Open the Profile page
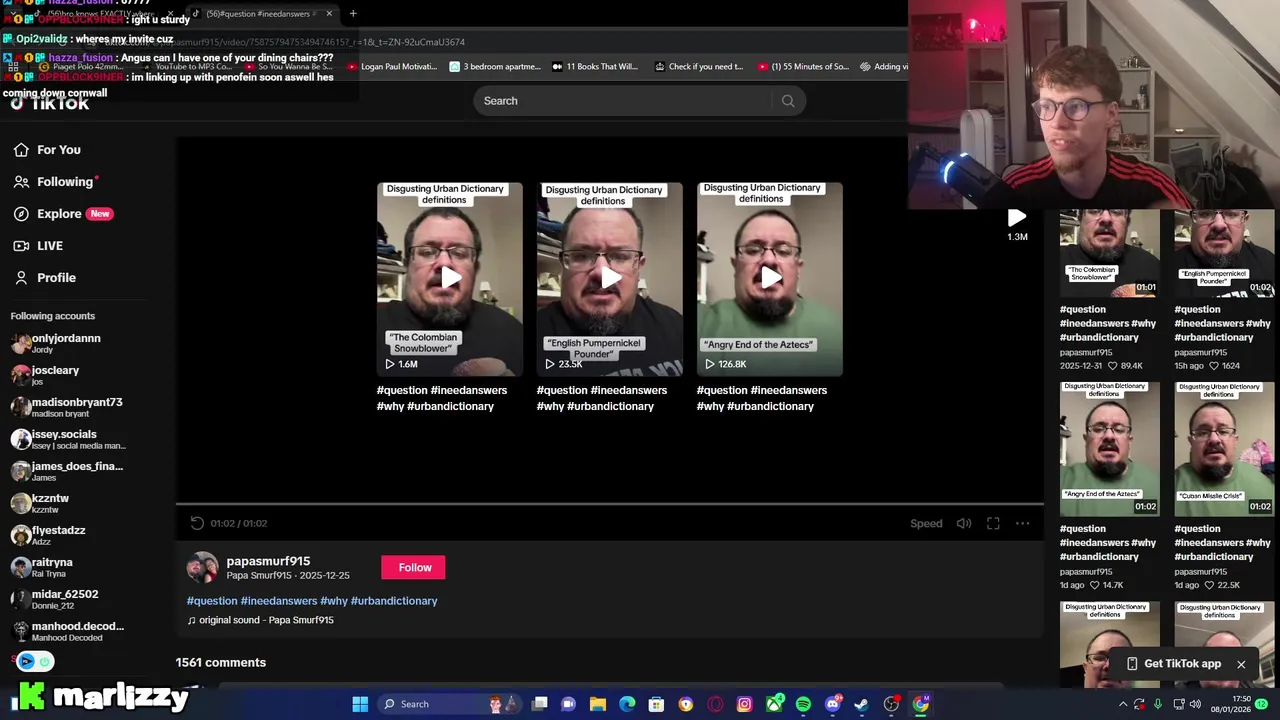Image resolution: width=1280 pixels, height=720 pixels. point(44,278)
